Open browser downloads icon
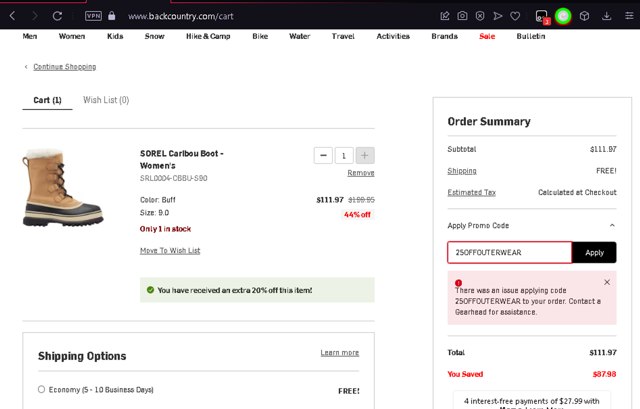640x409 pixels. (607, 16)
